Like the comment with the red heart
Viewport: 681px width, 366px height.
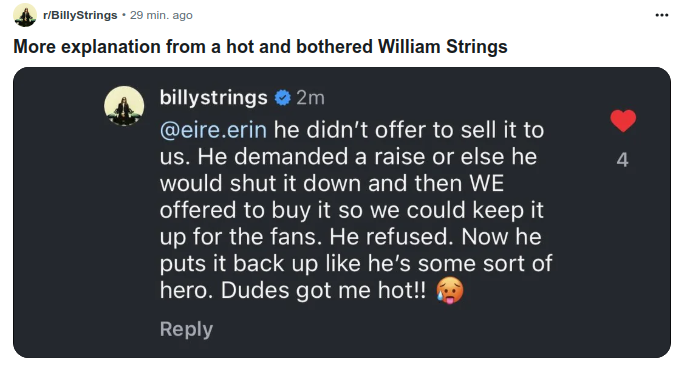(623, 120)
